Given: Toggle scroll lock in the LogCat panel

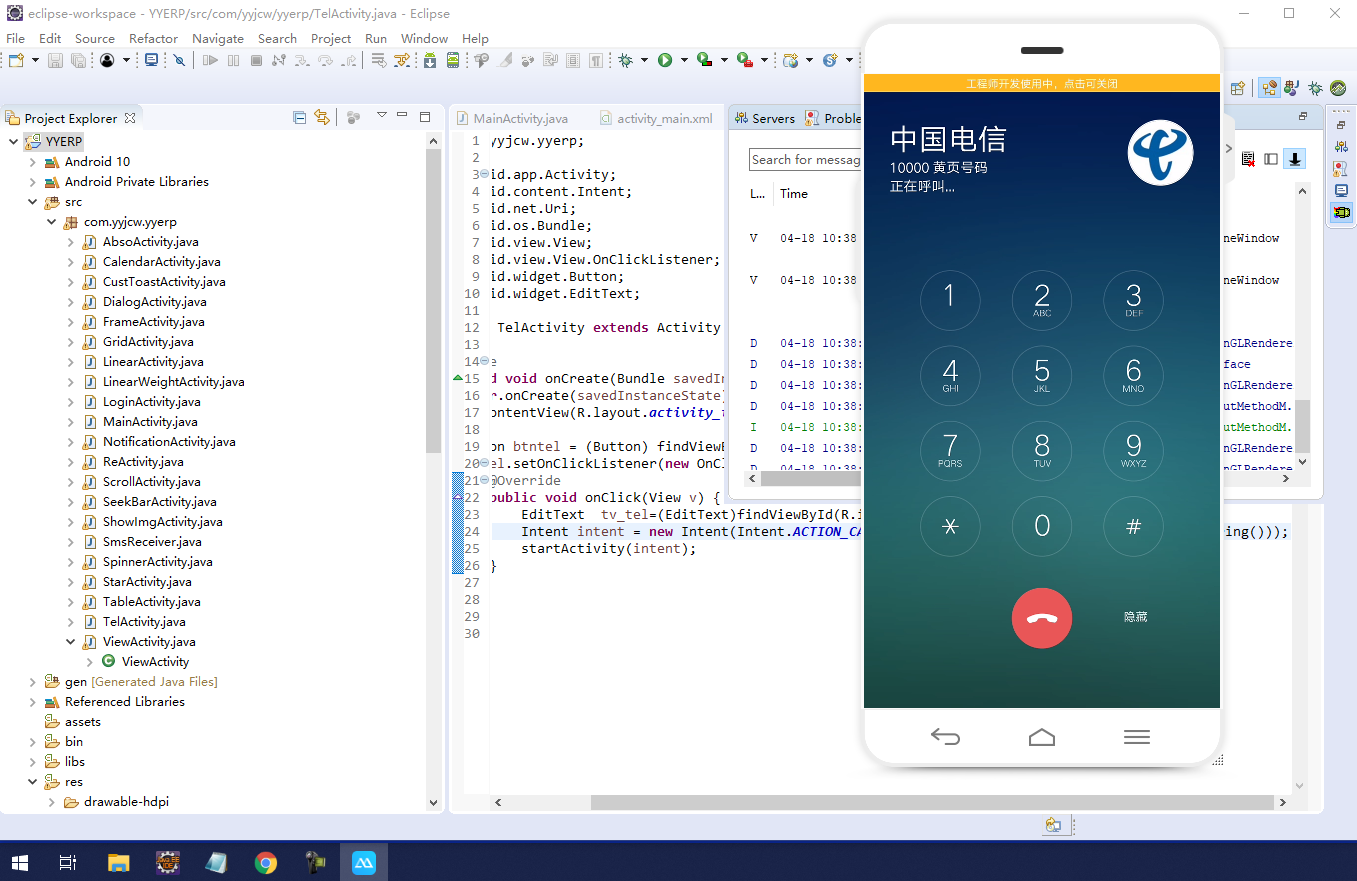Looking at the screenshot, I should pyautogui.click(x=1295, y=158).
